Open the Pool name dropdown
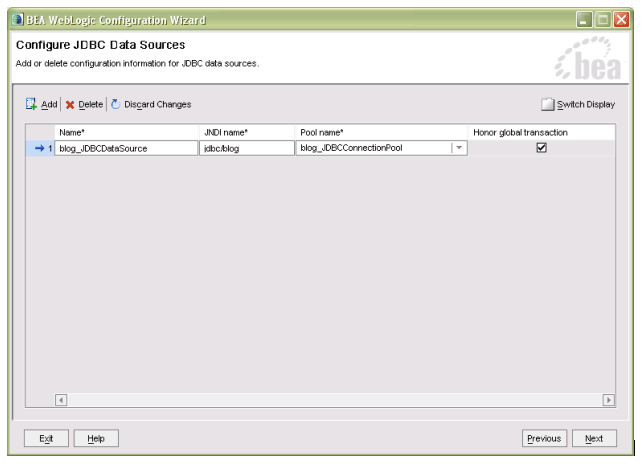Image resolution: width=644 pixels, height=466 pixels. (x=460, y=147)
